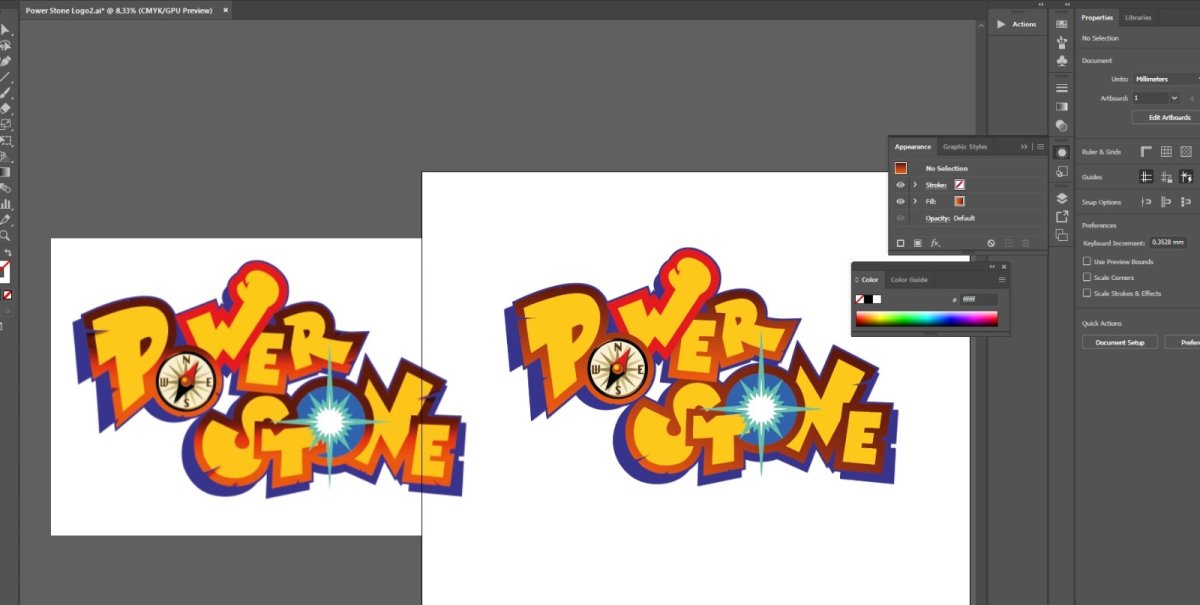Switch to the Libraries tab
Viewport: 1200px width, 605px height.
tap(1138, 18)
